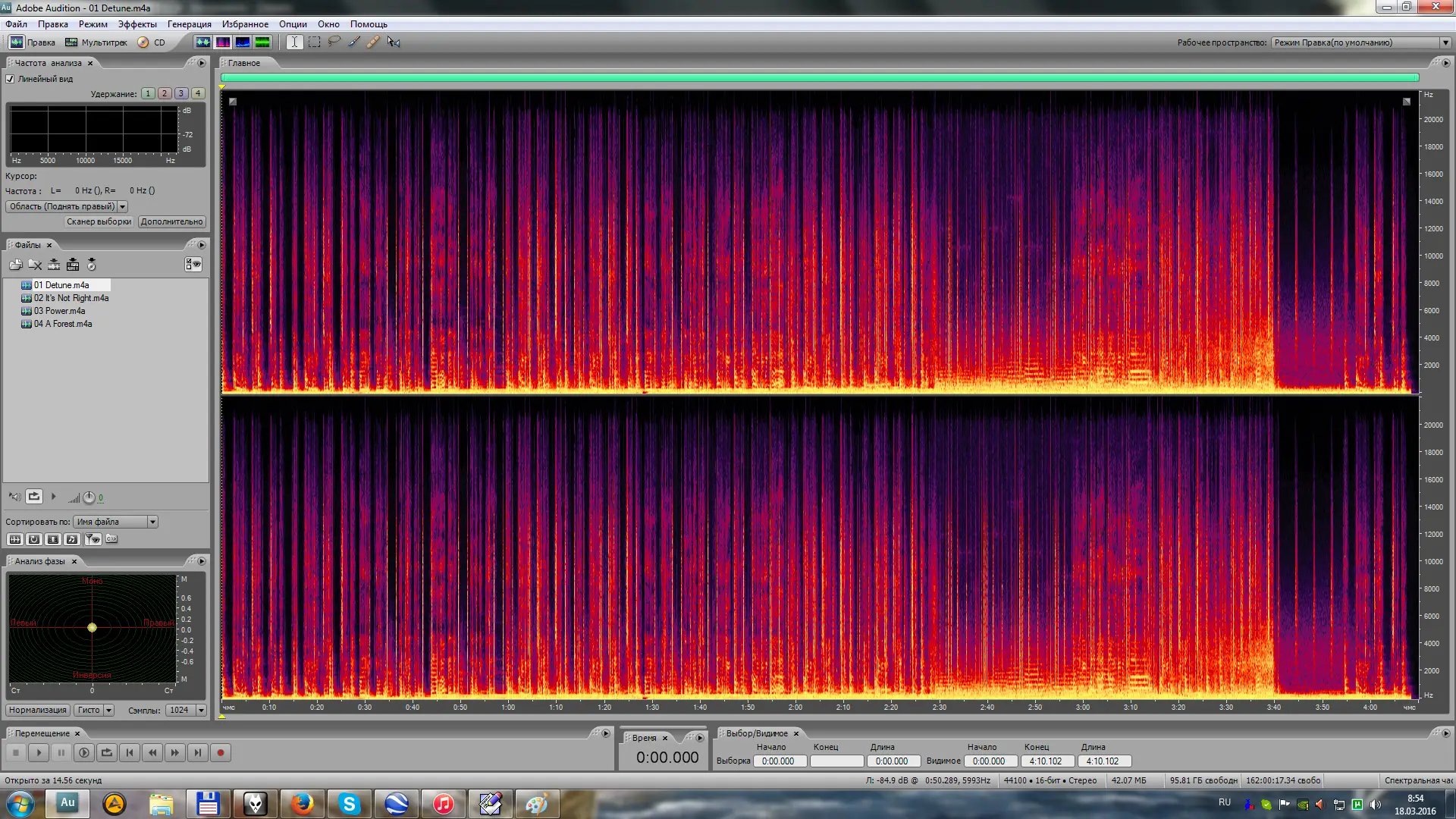
Task: Click the Import File icon in Files panel
Action: 16,265
